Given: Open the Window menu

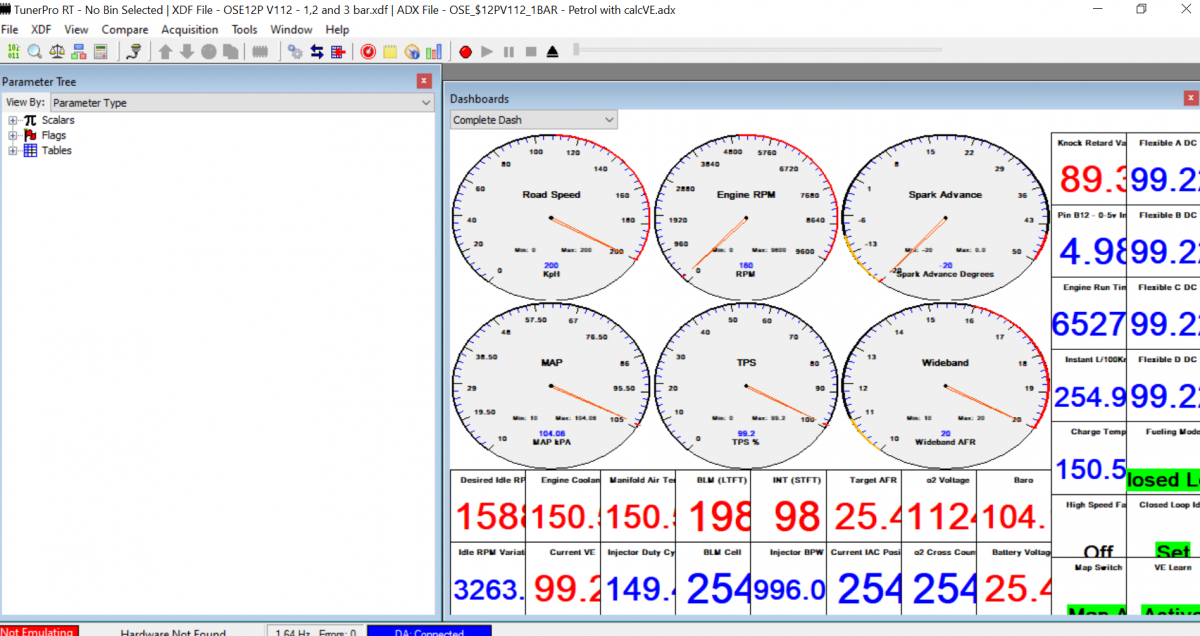Looking at the screenshot, I should (291, 30).
